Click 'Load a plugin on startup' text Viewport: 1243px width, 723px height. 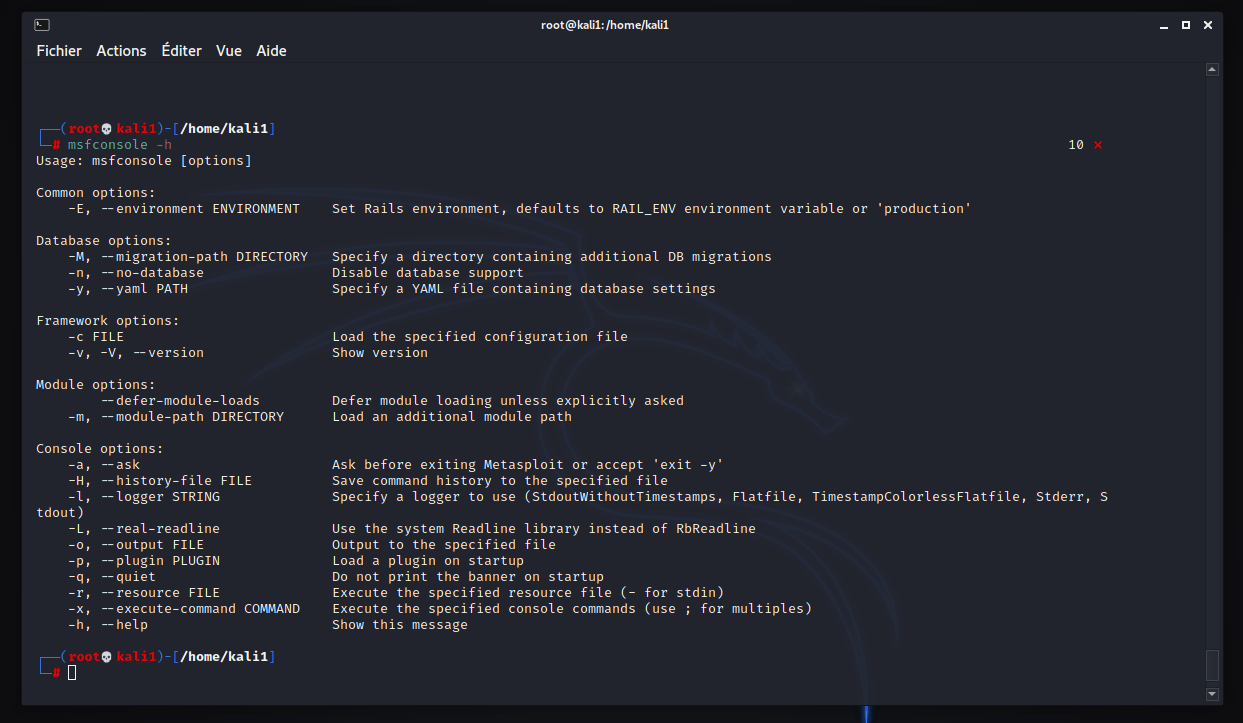point(428,561)
